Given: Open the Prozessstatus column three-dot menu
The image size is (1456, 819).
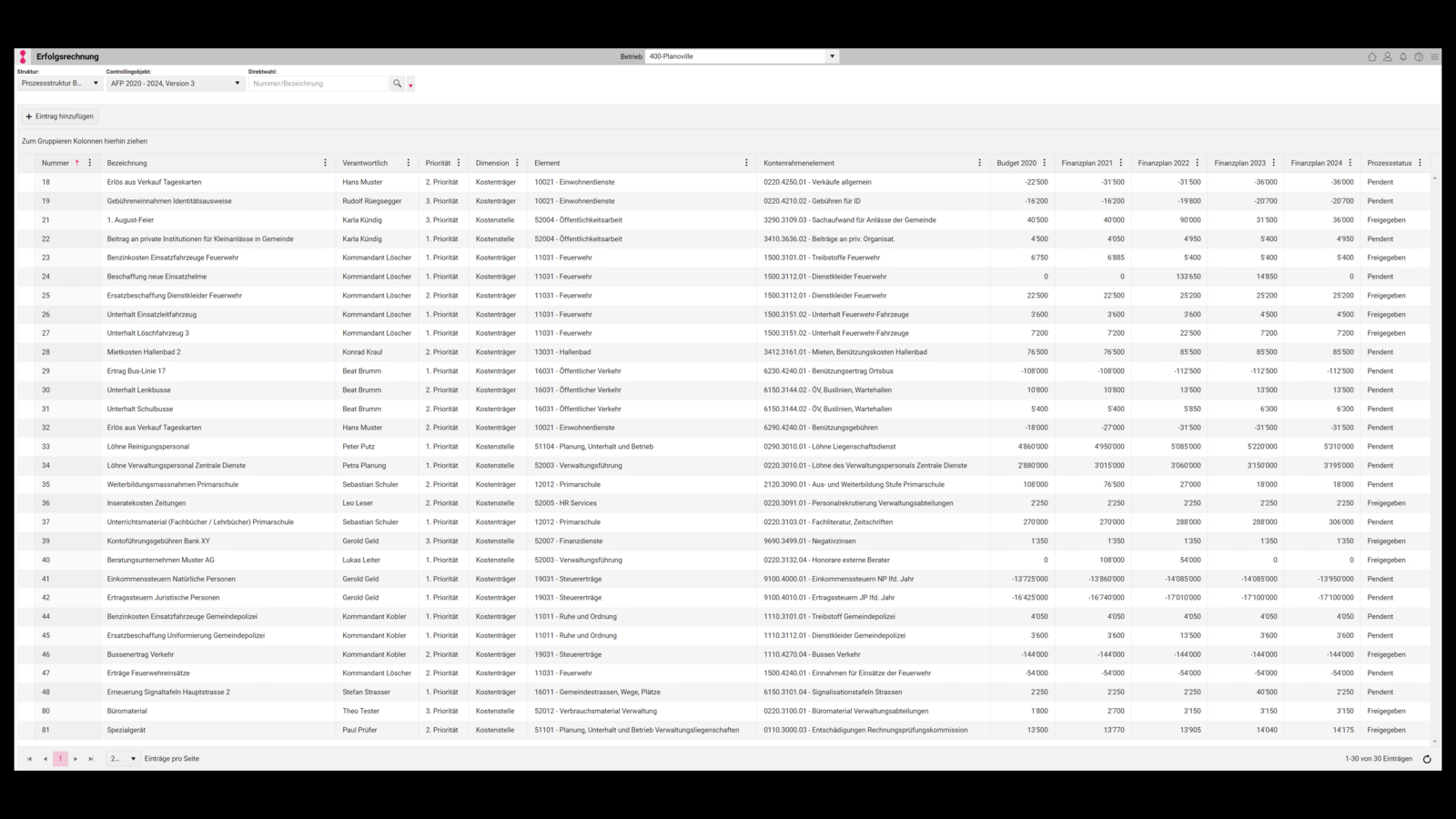Looking at the screenshot, I should coord(1420,163).
